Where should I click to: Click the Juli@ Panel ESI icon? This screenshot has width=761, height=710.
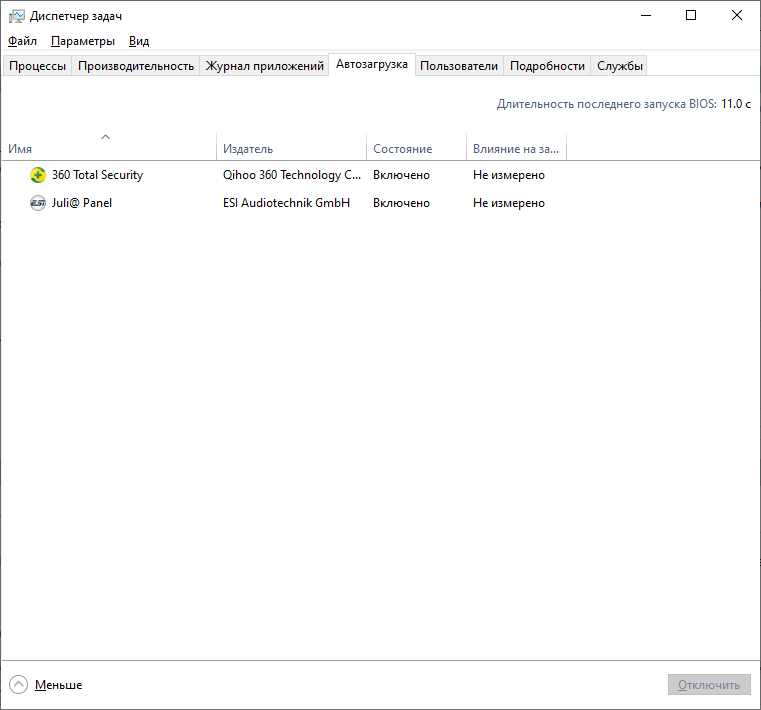pos(37,203)
